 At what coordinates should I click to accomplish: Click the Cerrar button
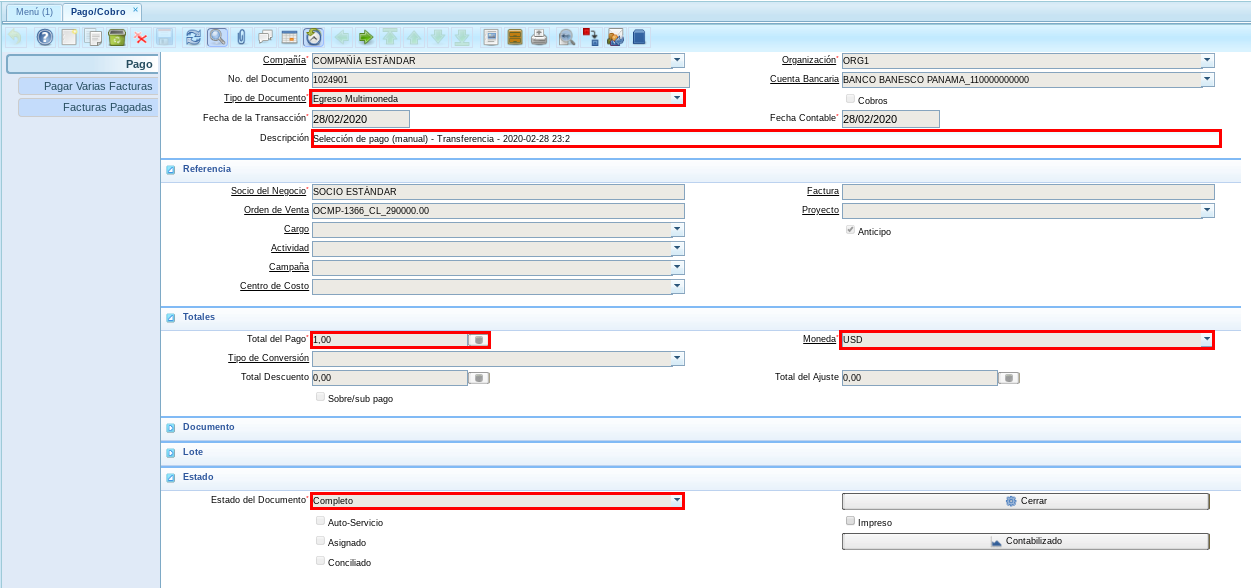click(1026, 501)
